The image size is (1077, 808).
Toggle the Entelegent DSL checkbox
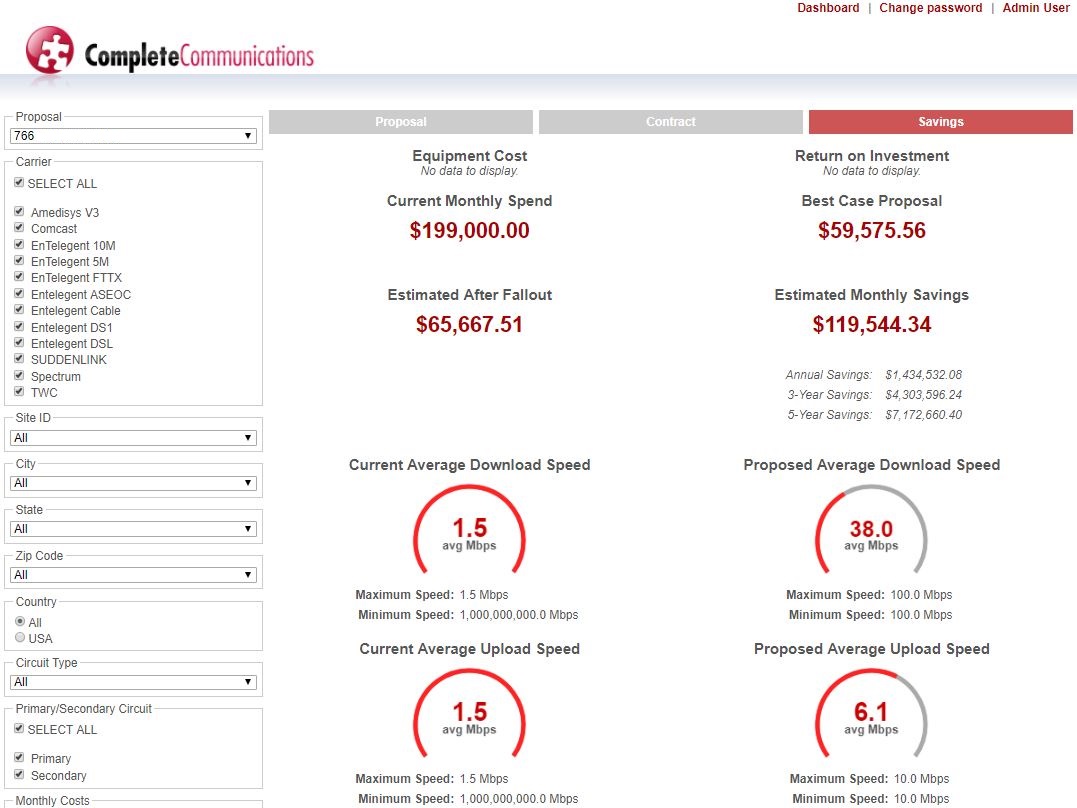[19, 343]
